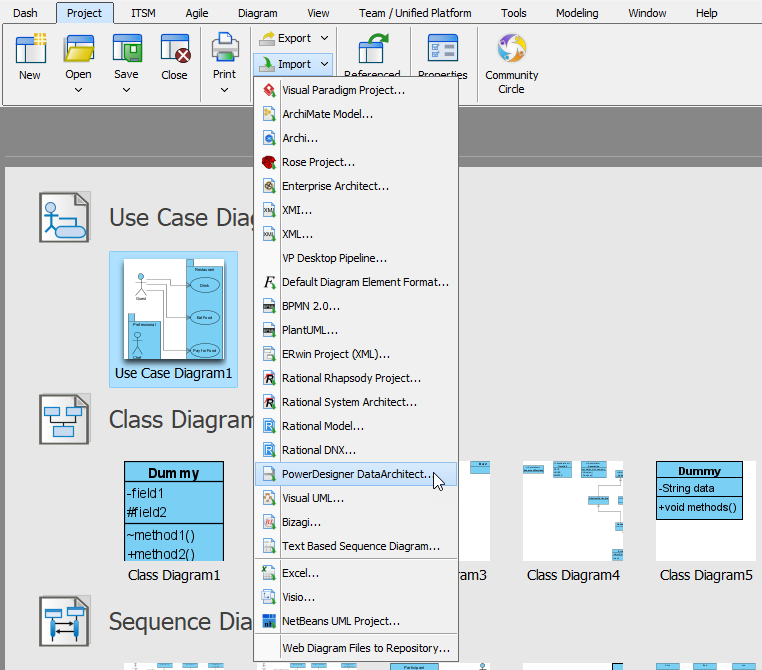Click the Visio import icon

click(269, 597)
